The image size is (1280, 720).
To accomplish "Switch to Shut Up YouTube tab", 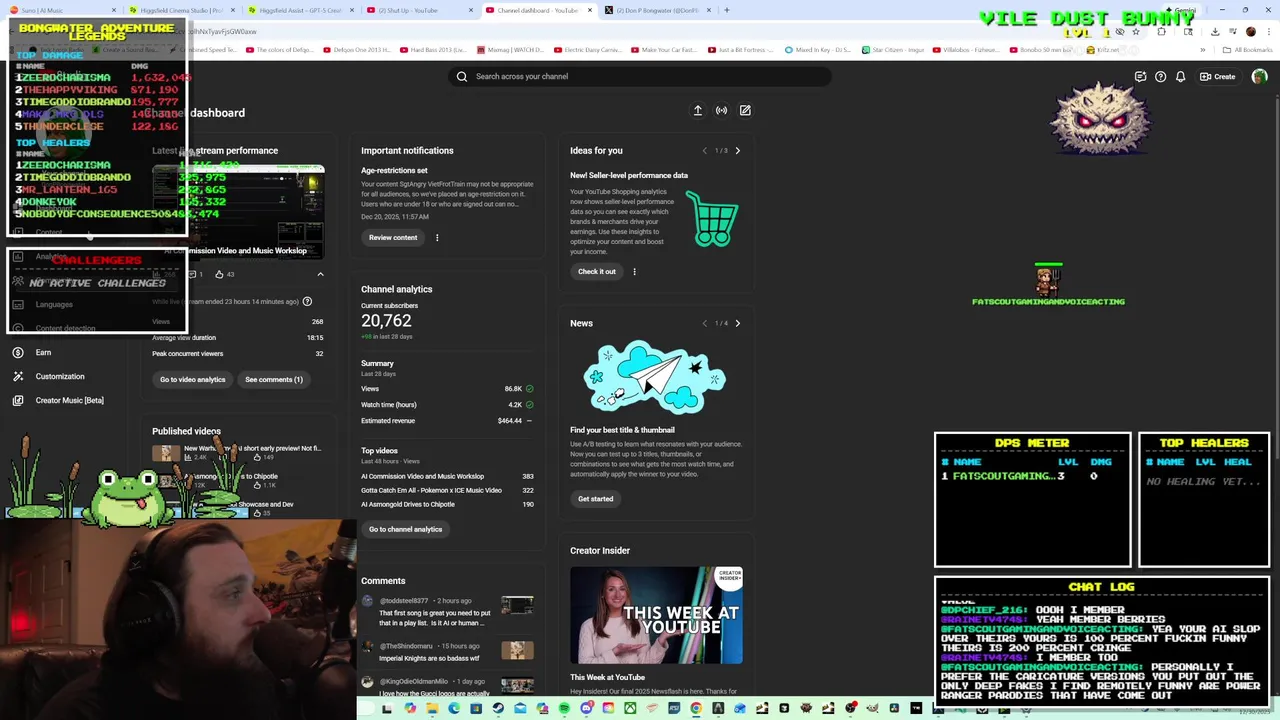I will pos(421,10).
